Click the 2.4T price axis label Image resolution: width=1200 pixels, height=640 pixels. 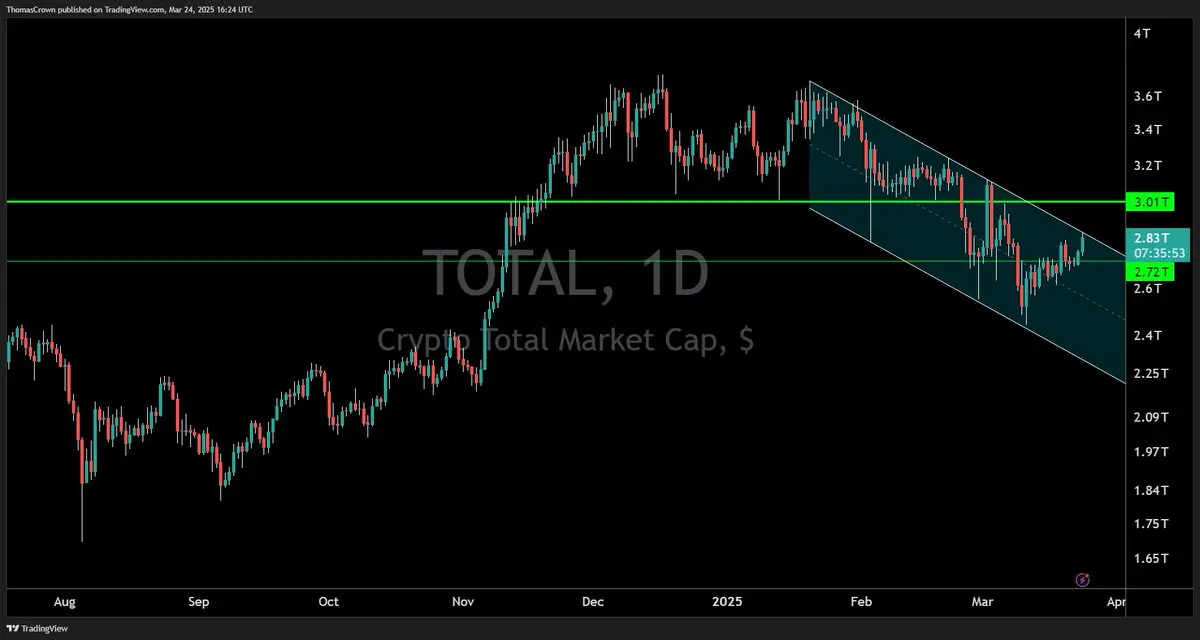click(x=1147, y=336)
